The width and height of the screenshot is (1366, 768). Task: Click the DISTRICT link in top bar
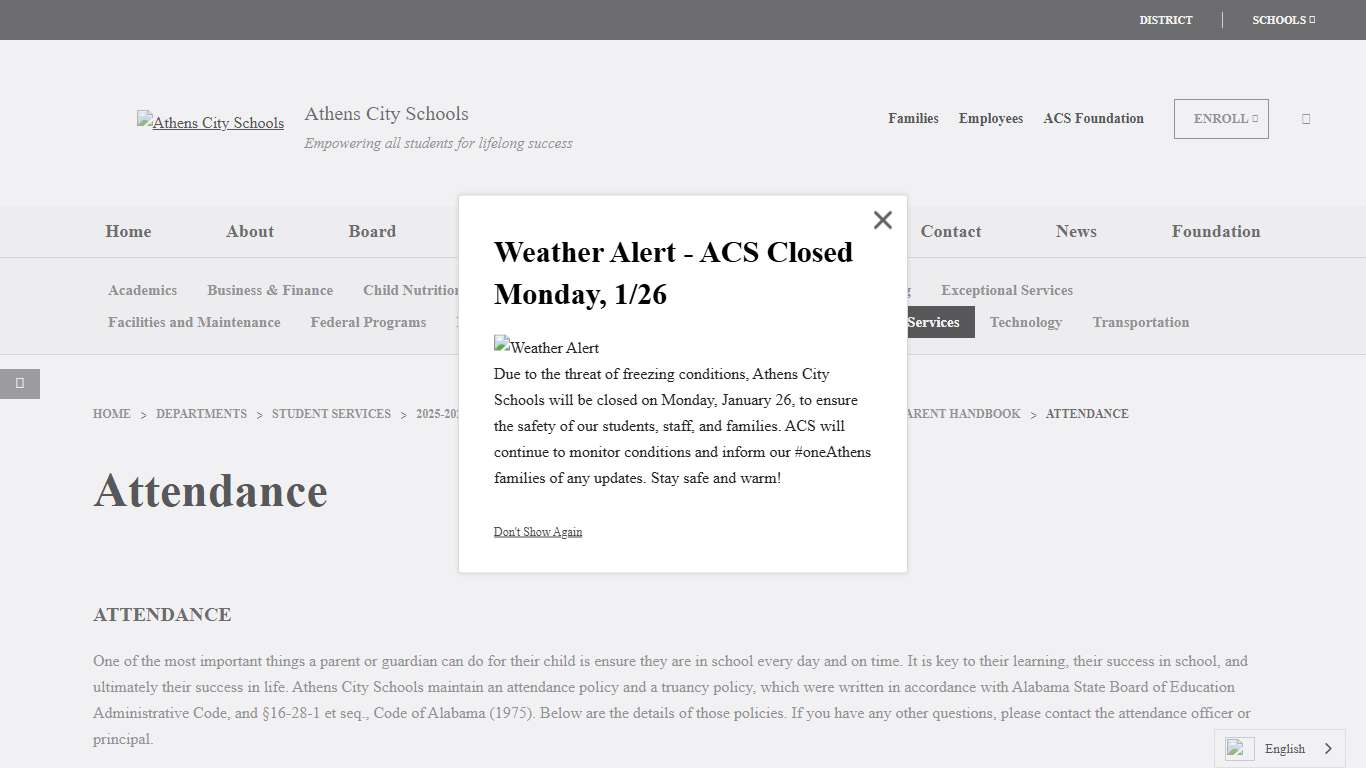[x=1165, y=20]
